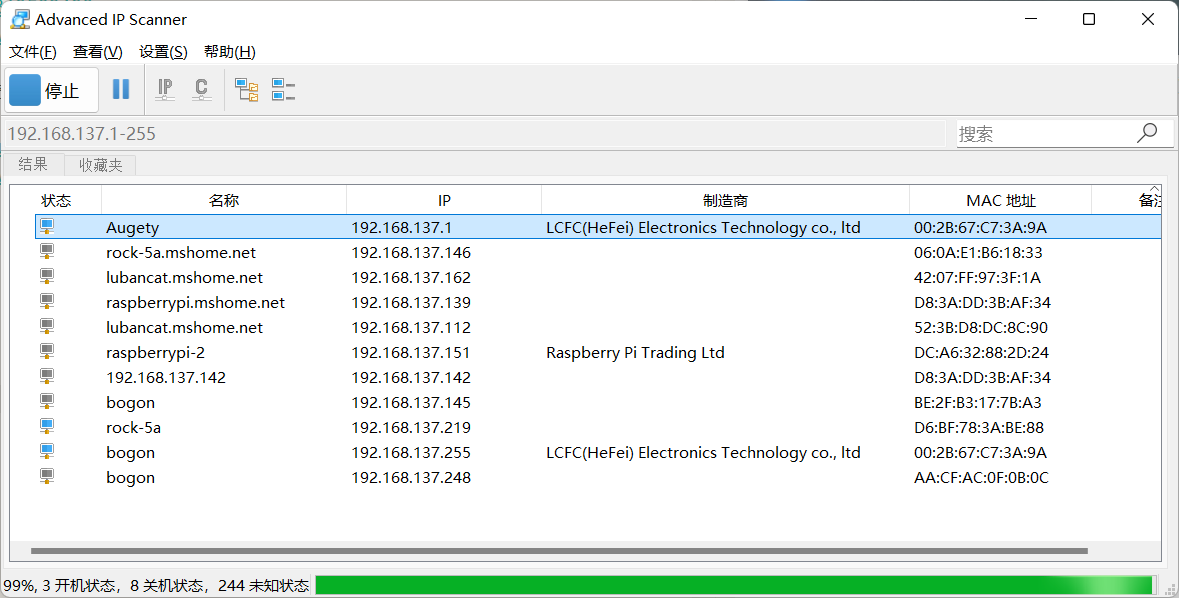Click the computer icon for raspberrypi-2
The width and height of the screenshot is (1179, 598).
pyautogui.click(x=47, y=352)
